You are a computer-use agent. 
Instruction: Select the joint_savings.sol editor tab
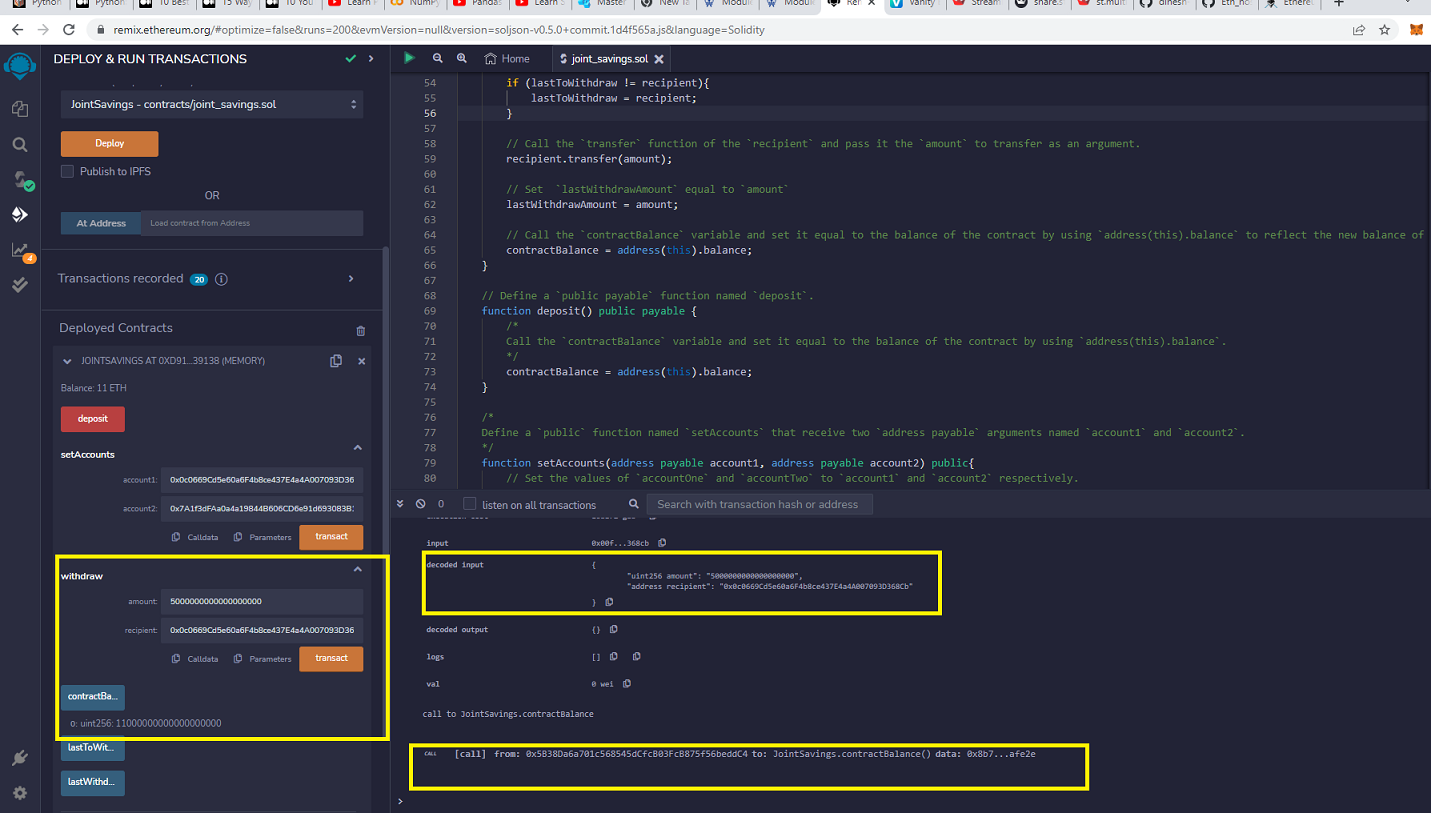(x=609, y=59)
